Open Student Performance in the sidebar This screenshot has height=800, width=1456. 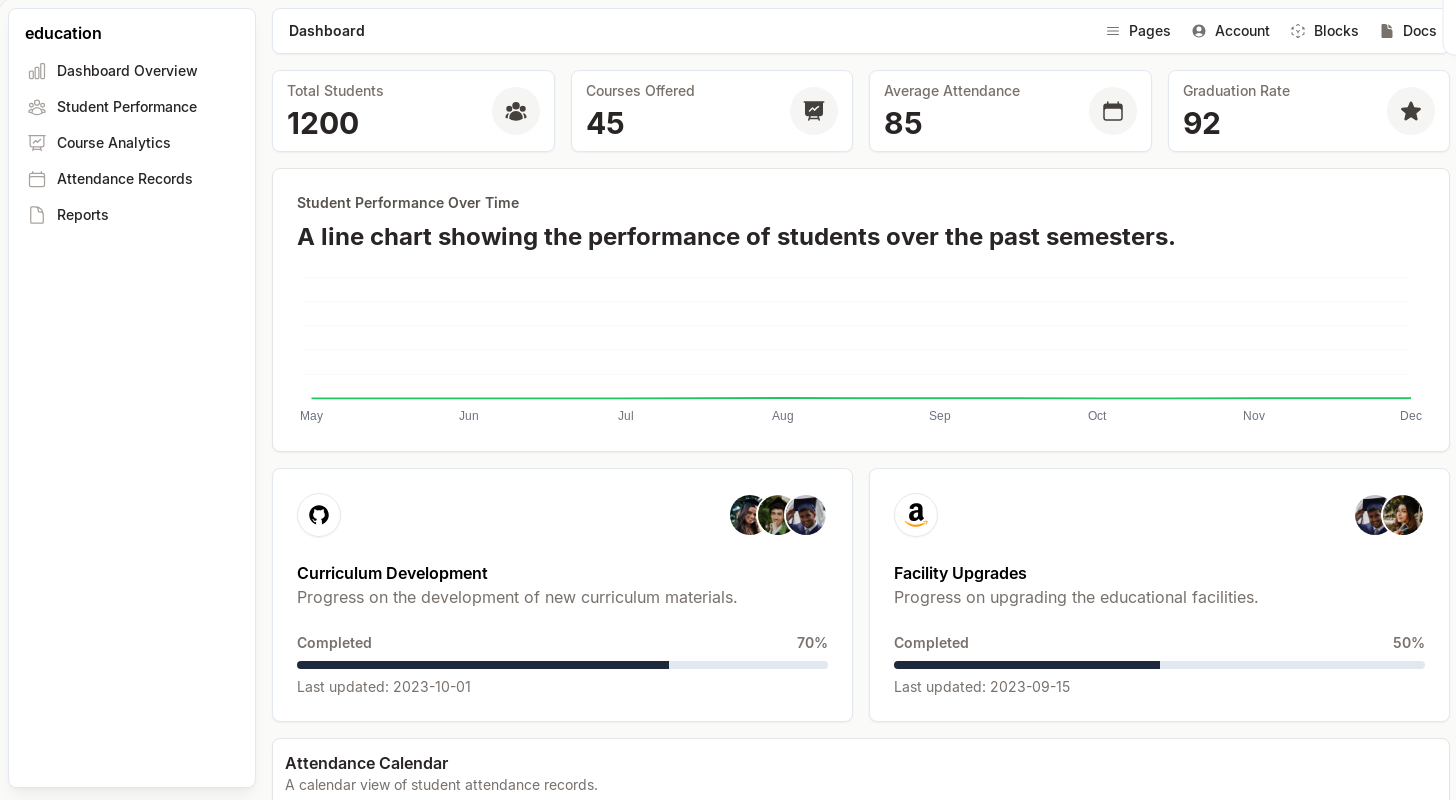point(127,107)
